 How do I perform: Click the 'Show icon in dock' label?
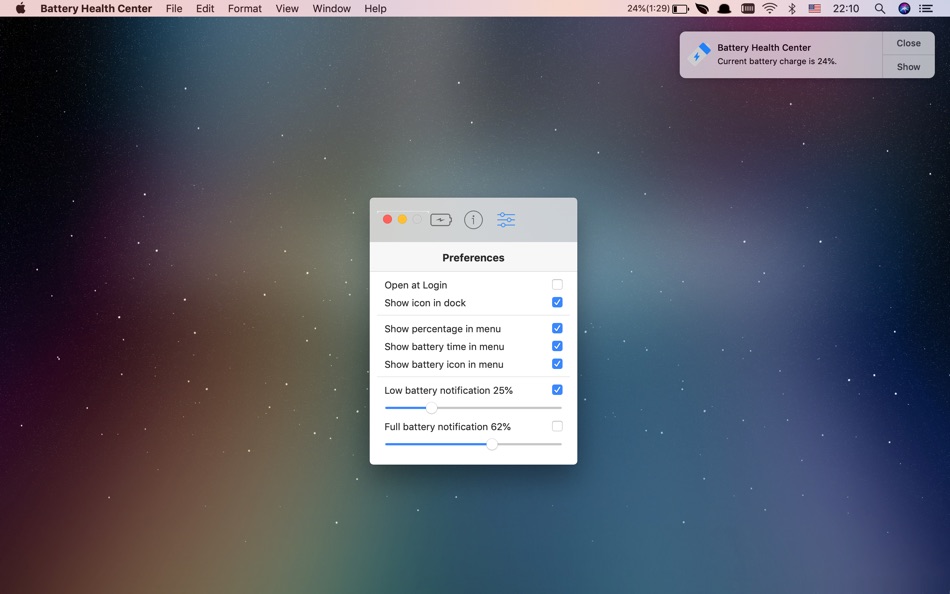click(425, 302)
